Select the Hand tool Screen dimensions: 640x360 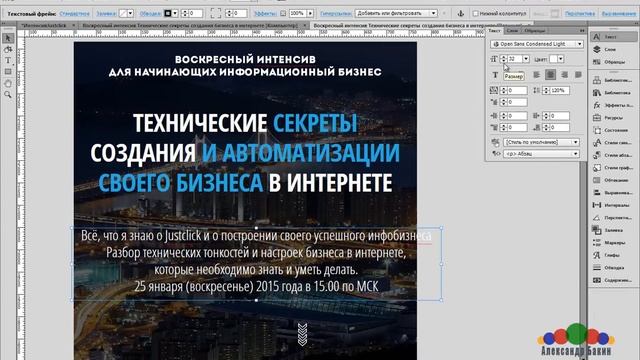[x=8, y=83]
